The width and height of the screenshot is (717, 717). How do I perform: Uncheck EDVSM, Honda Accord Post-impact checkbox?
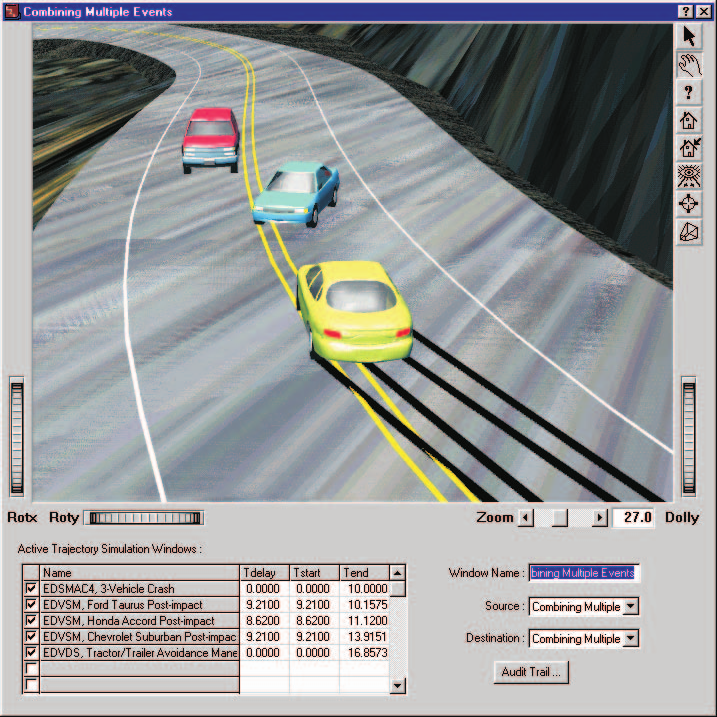(x=31, y=621)
